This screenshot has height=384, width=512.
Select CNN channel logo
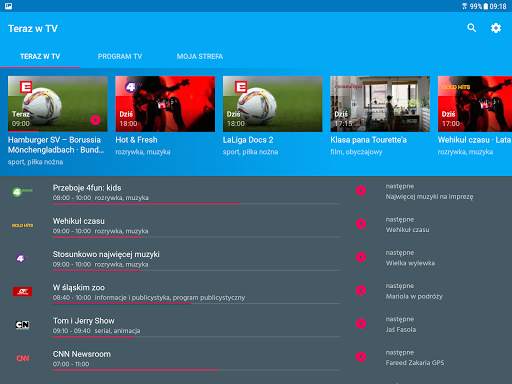(23, 358)
